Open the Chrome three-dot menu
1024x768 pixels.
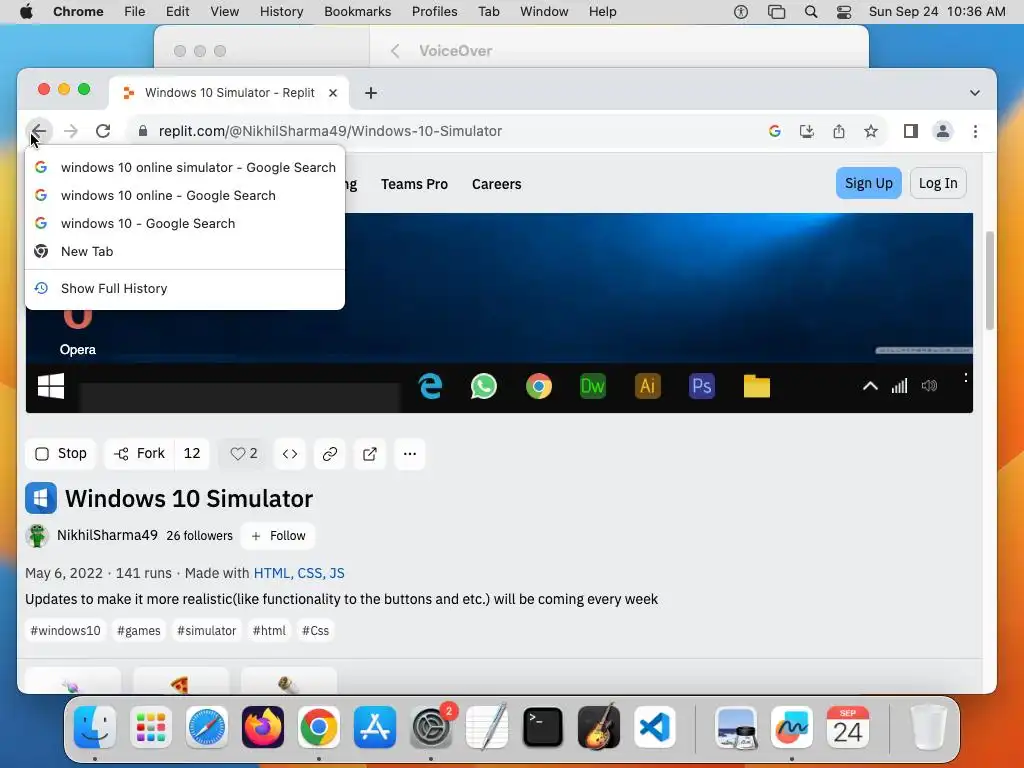[975, 131]
